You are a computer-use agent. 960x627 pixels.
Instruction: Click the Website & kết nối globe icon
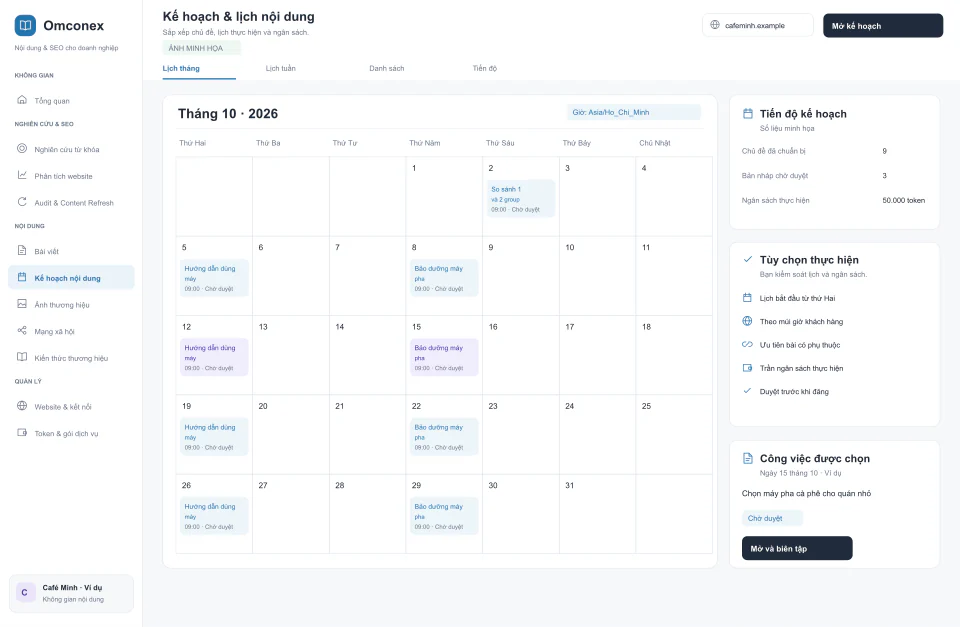[22, 406]
